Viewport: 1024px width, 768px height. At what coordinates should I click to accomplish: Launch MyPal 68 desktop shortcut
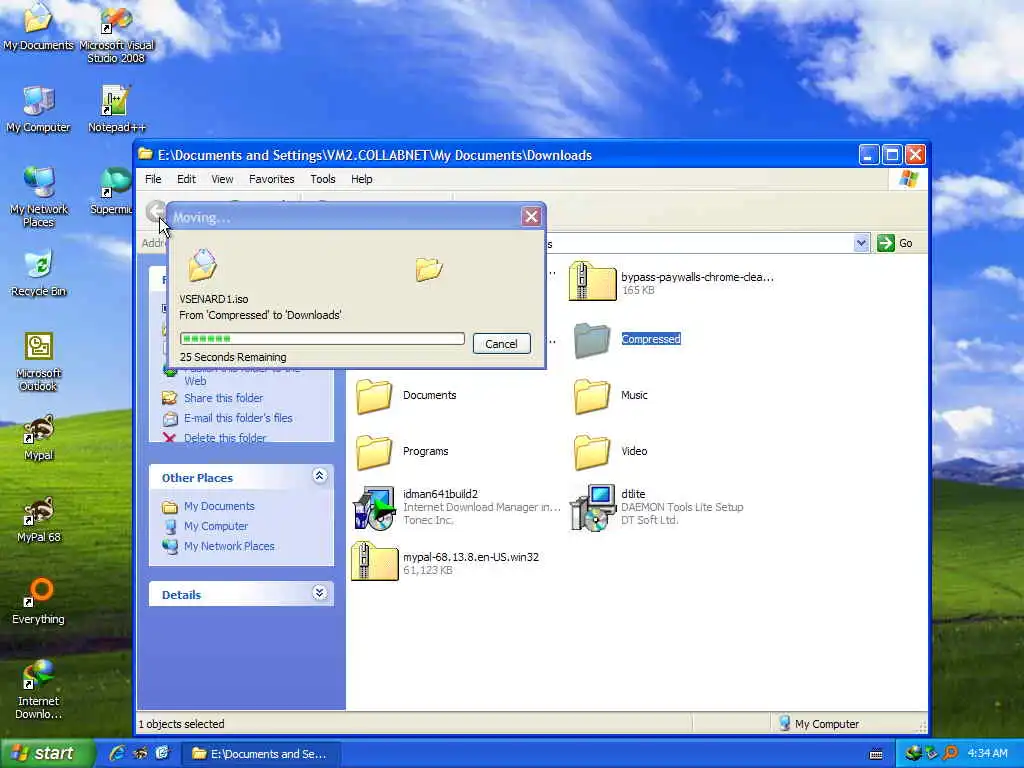(x=38, y=520)
